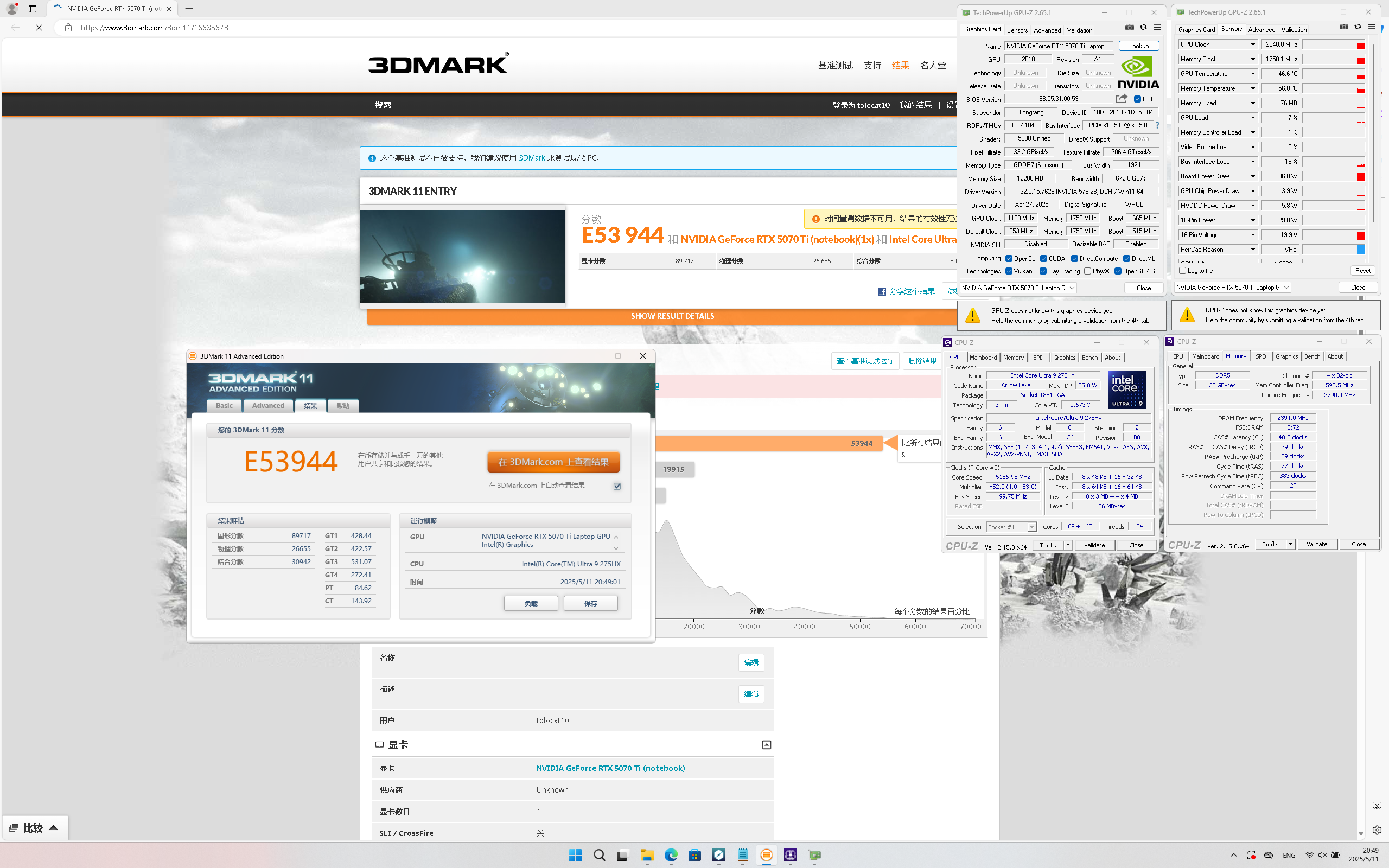Click the camera icon in GPU-Z Sensors window
The height and width of the screenshot is (868, 1389).
click(1343, 27)
